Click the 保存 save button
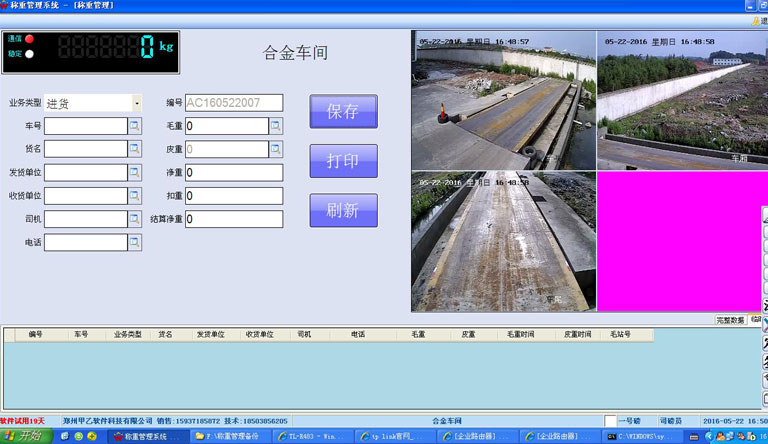 (343, 111)
